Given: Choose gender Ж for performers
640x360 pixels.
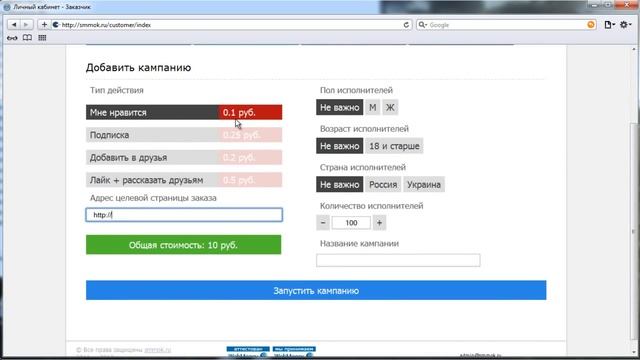Looking at the screenshot, I should (390, 107).
